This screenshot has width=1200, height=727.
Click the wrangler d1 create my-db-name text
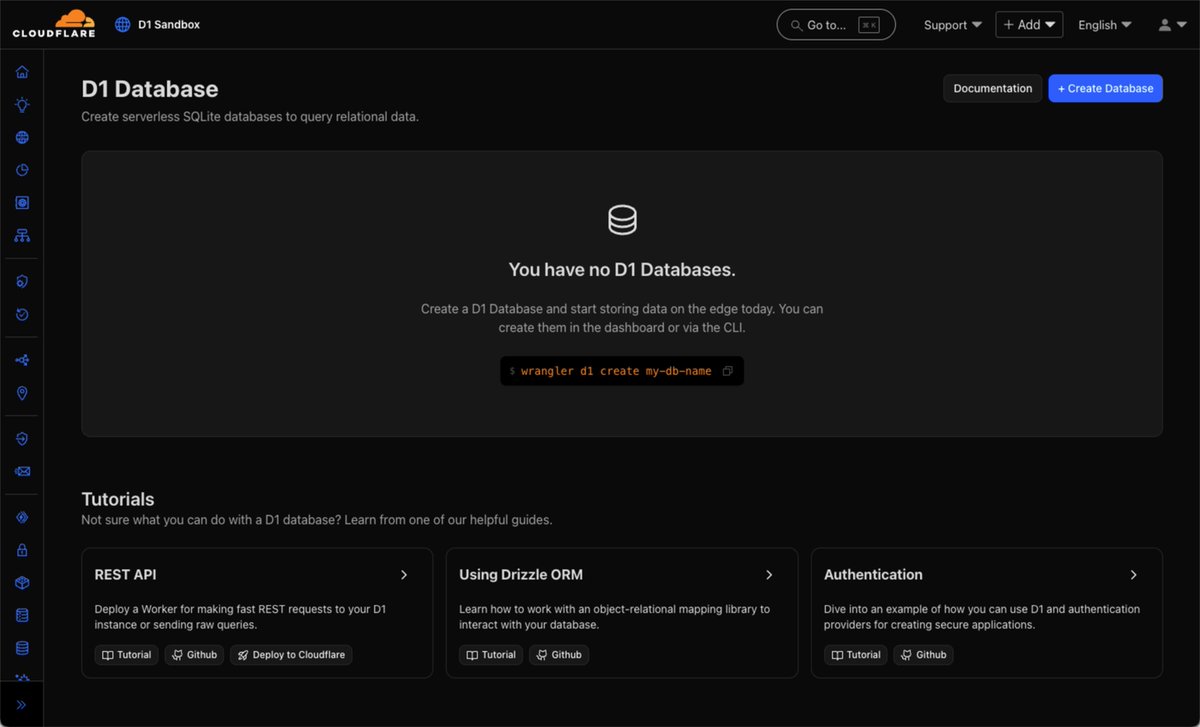(616, 371)
